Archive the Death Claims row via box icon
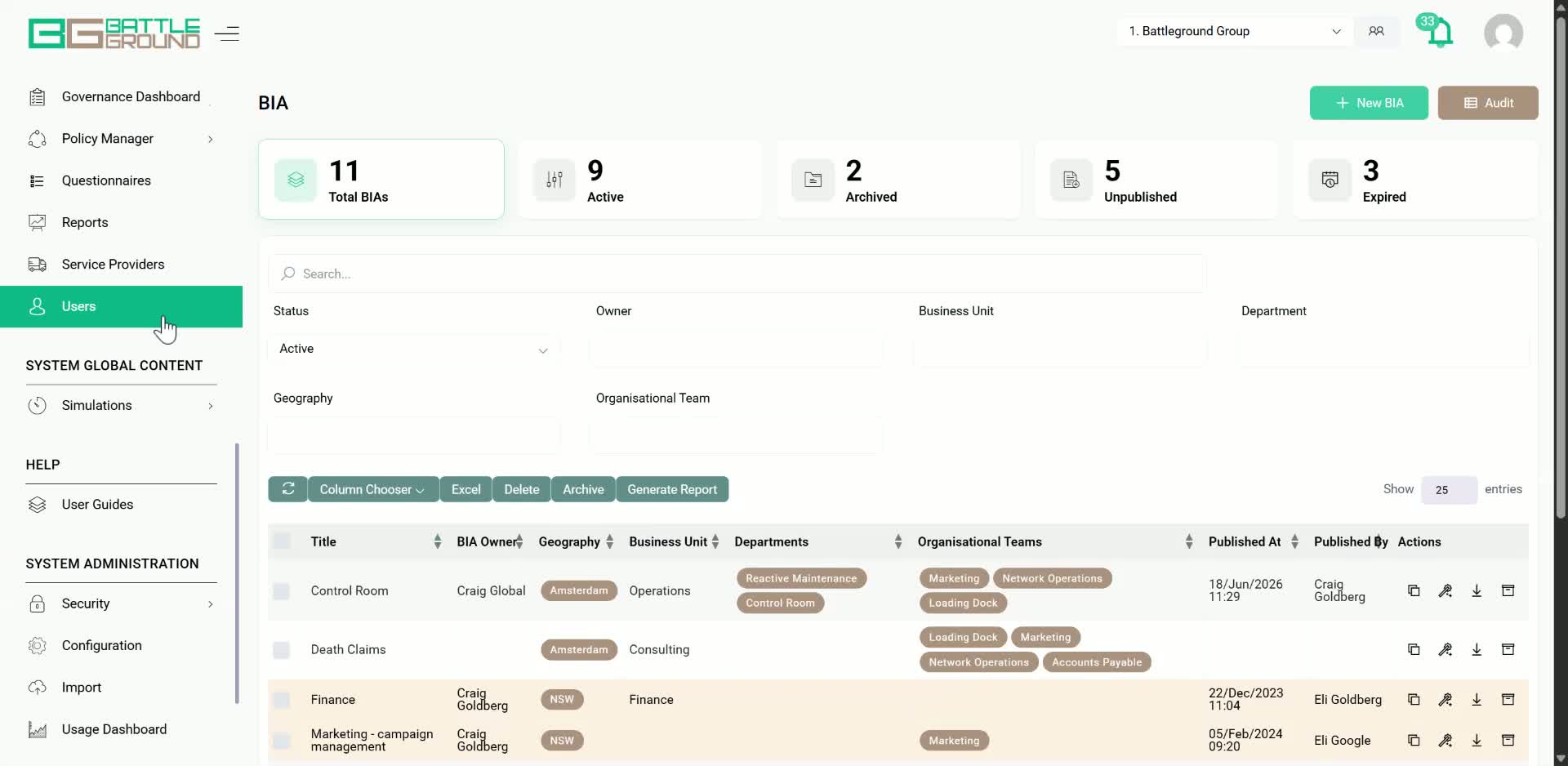Image resolution: width=1568 pixels, height=766 pixels. (1508, 649)
